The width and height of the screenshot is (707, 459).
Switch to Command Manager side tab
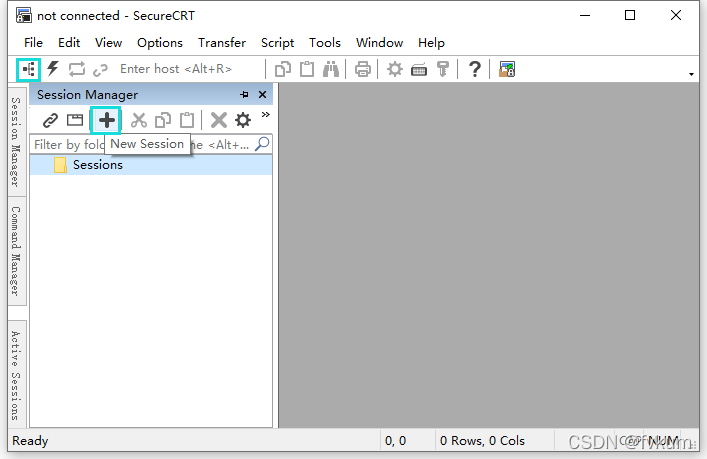pyautogui.click(x=16, y=251)
